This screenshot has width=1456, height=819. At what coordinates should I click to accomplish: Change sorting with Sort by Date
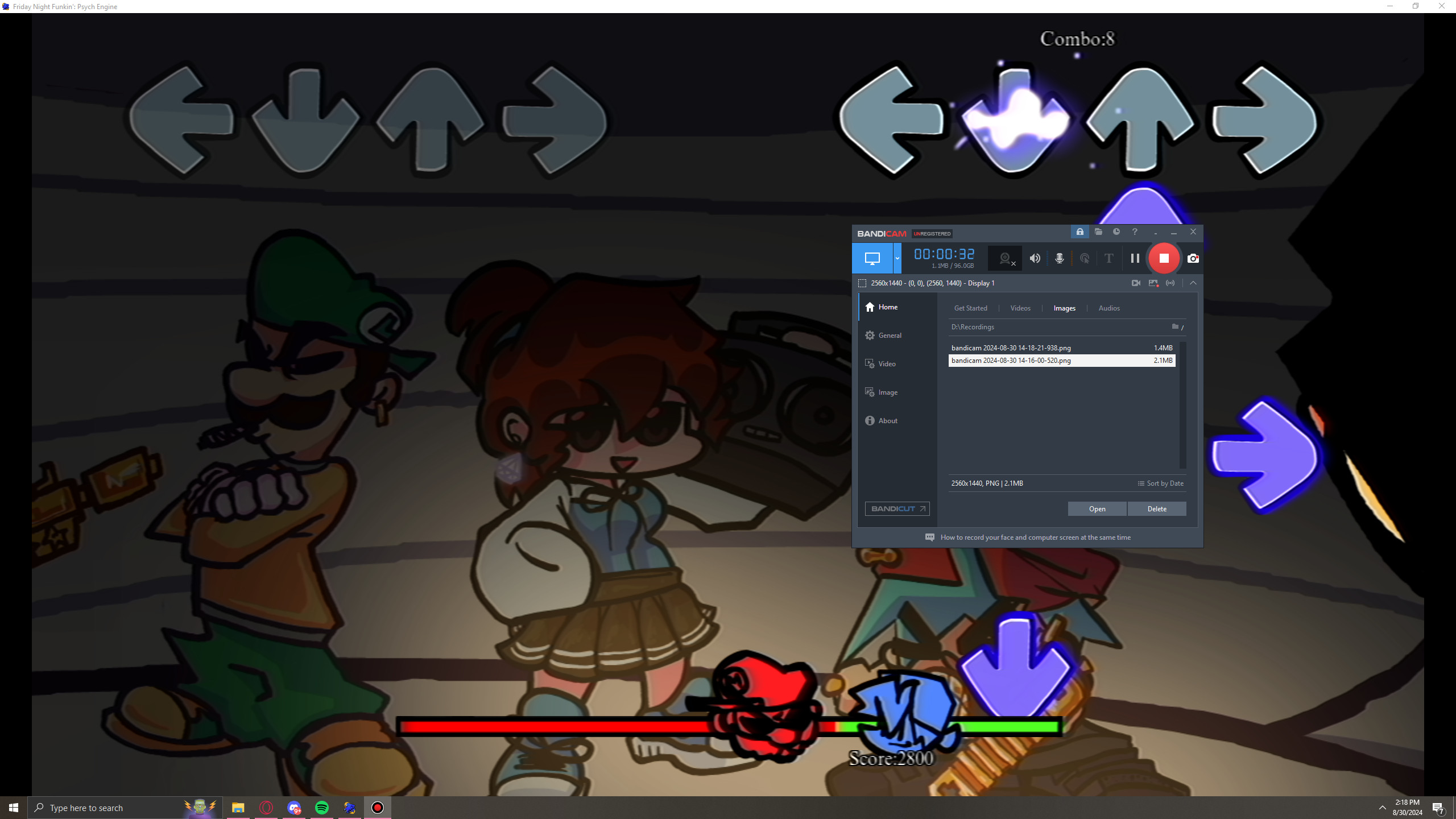[x=1160, y=483]
